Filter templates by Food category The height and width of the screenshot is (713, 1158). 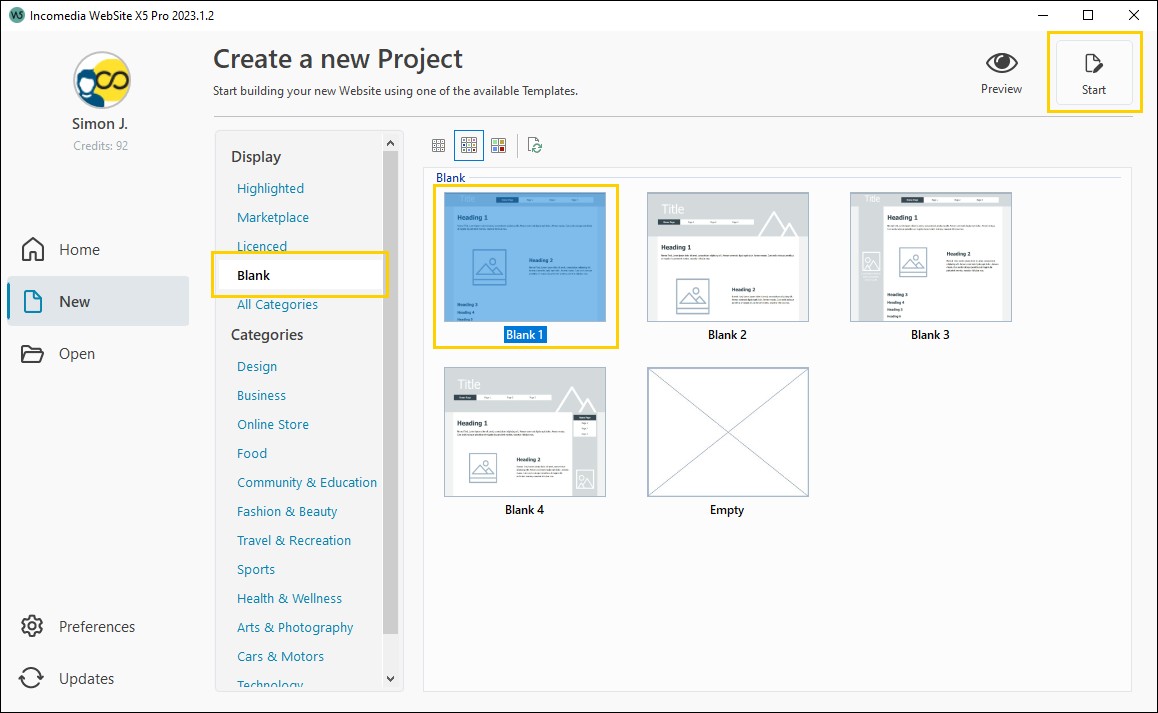coord(251,453)
